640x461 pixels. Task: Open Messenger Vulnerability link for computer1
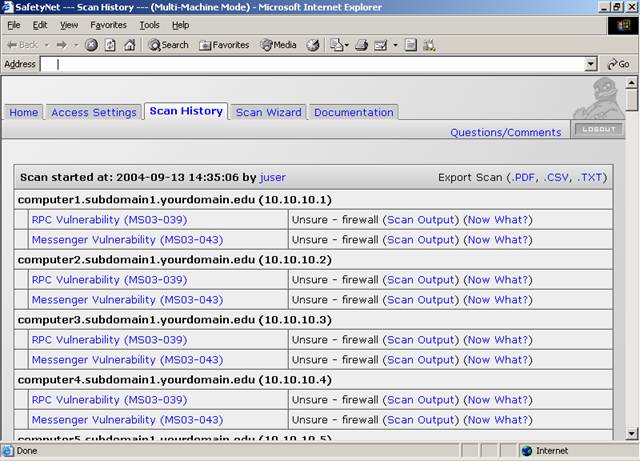[127, 240]
